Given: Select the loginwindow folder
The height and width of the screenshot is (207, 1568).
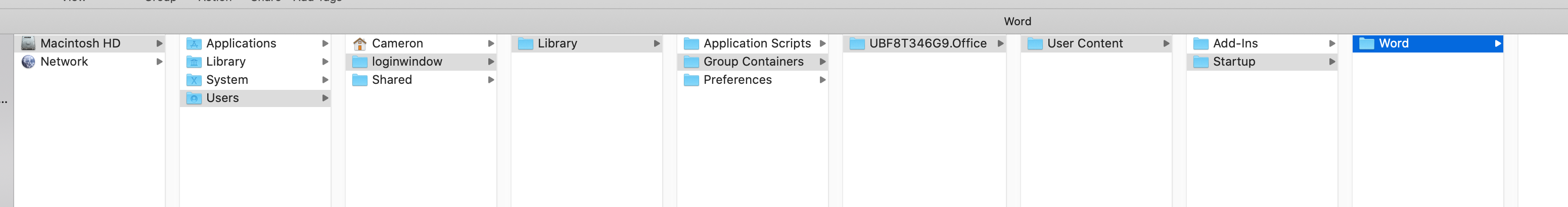Looking at the screenshot, I should coord(406,62).
